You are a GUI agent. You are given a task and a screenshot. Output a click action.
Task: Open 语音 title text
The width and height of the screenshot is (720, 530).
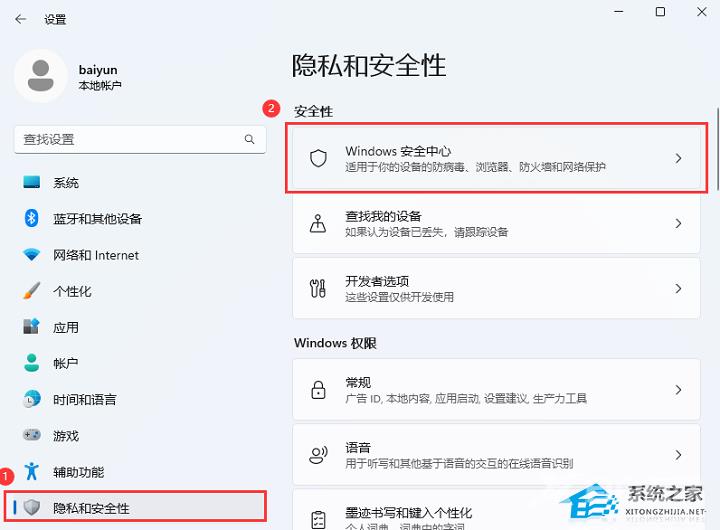click(358, 447)
